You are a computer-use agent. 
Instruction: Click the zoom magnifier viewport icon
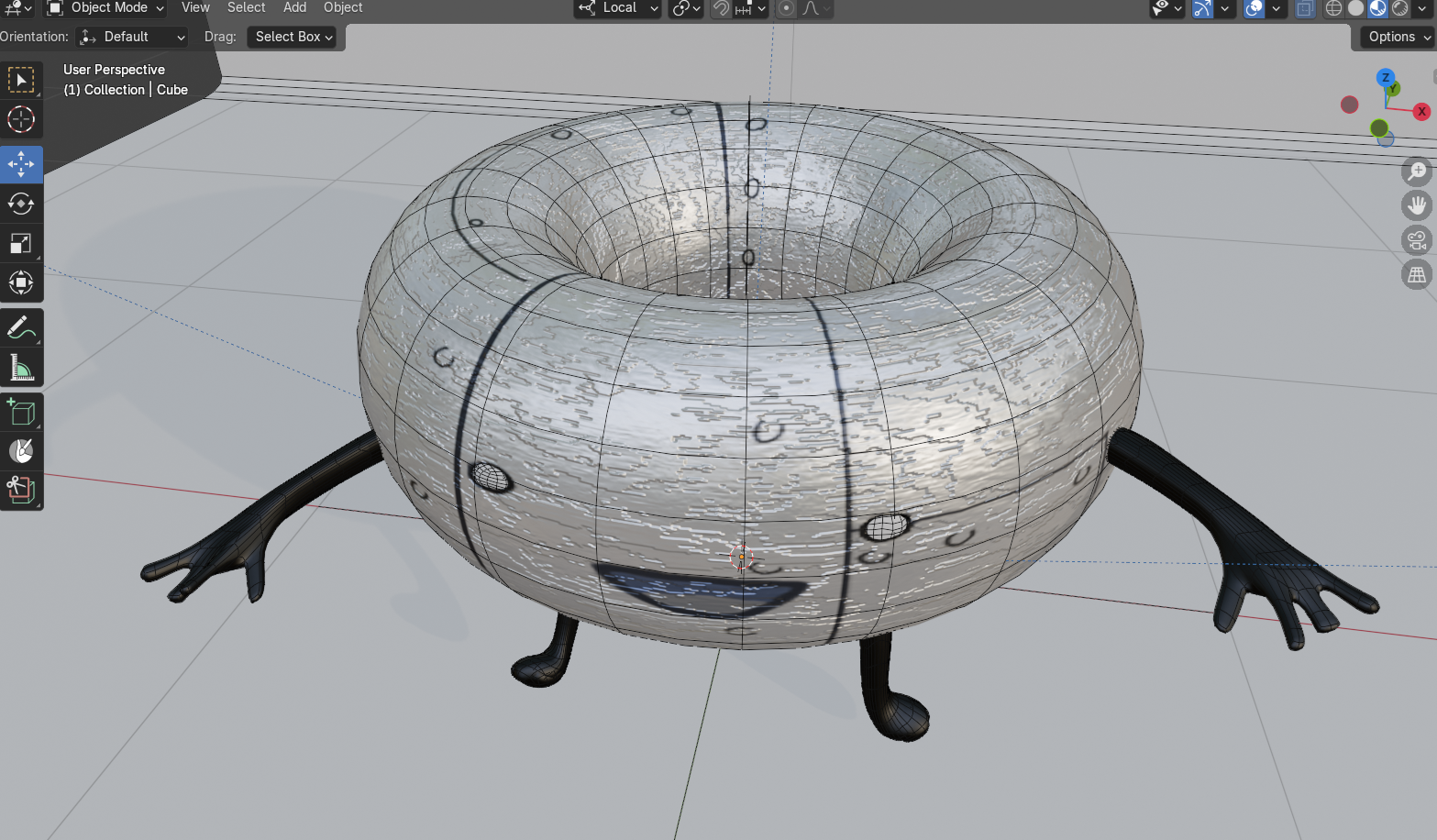1417,171
